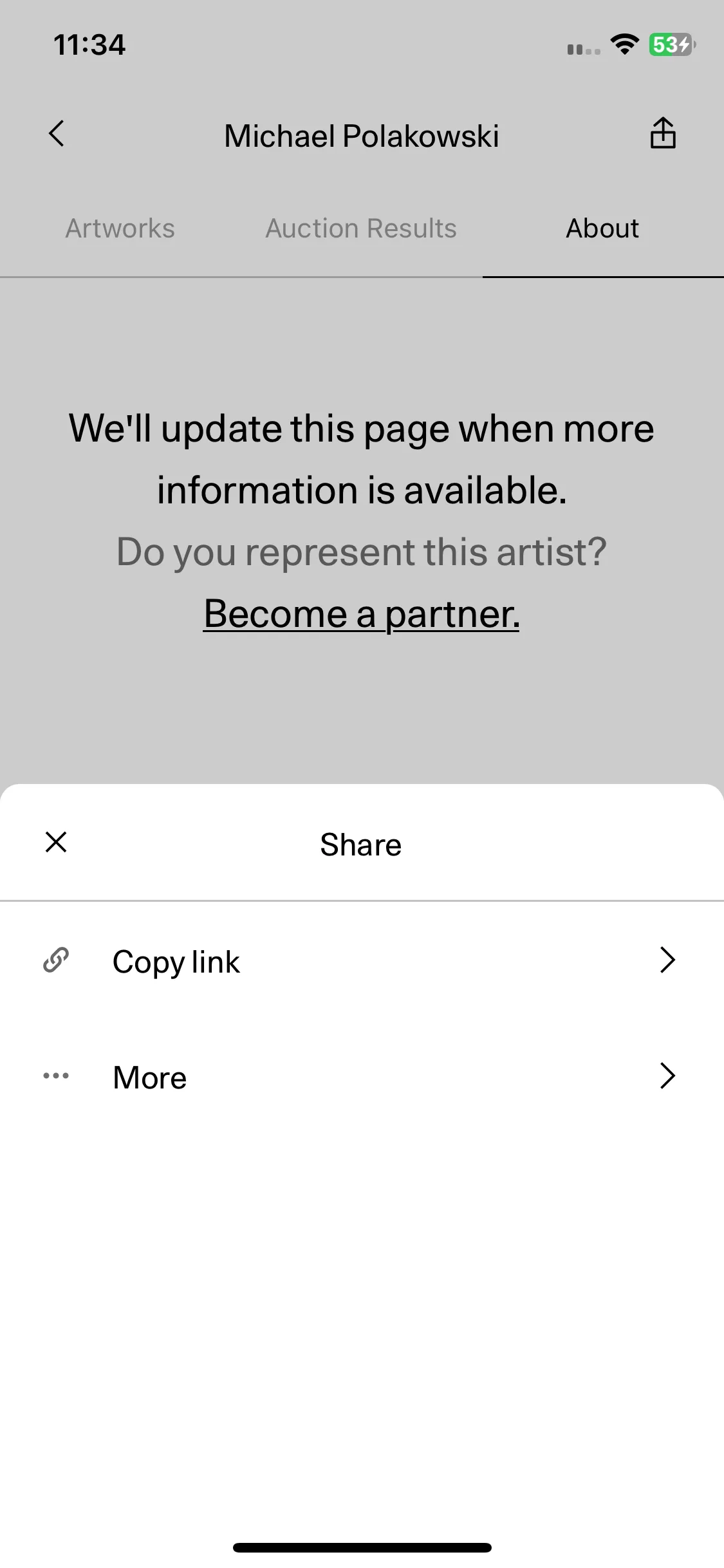The height and width of the screenshot is (1568, 724).
Task: Tap the Share sheet title
Action: (361, 845)
